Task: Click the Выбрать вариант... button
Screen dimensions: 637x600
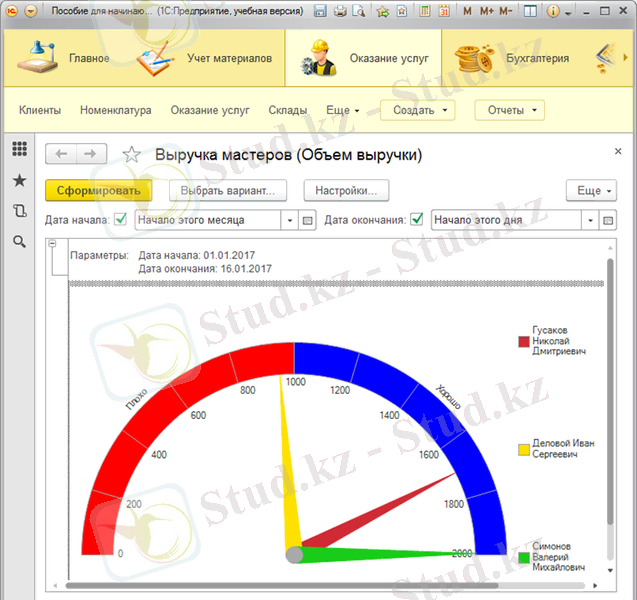Action: 228,191
